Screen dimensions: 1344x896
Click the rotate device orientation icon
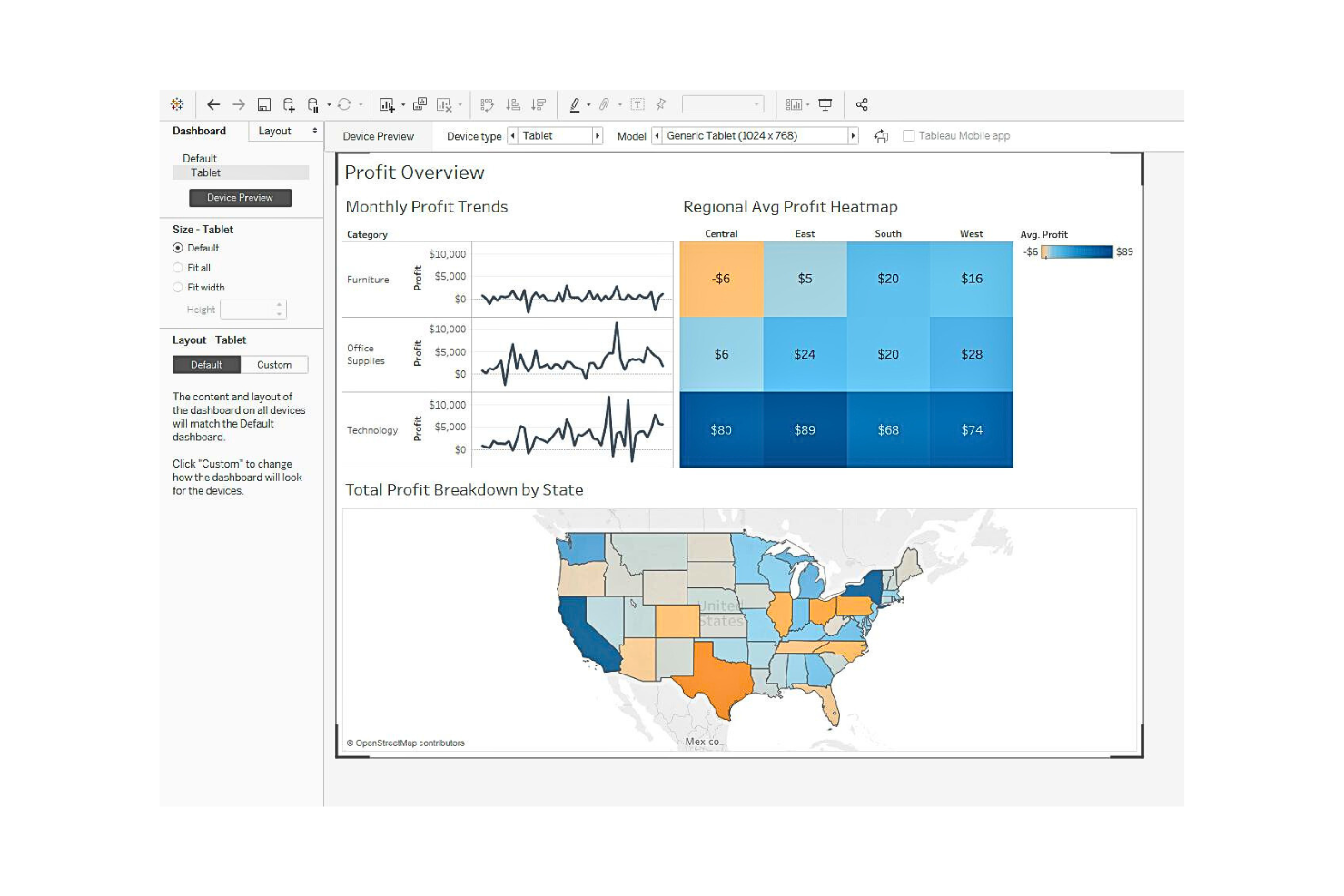(881, 135)
